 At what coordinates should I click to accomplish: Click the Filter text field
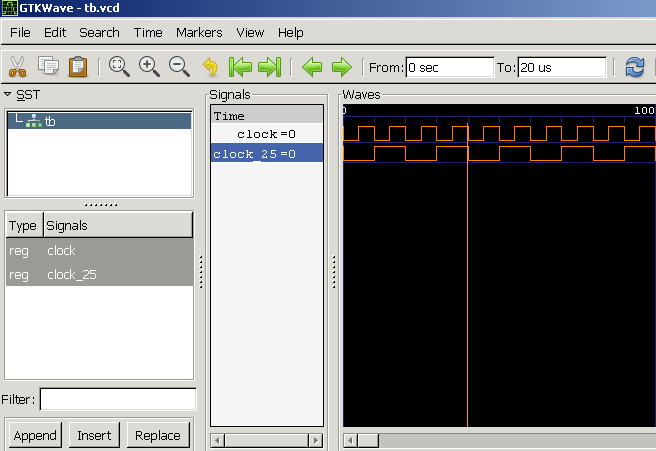pyautogui.click(x=118, y=399)
